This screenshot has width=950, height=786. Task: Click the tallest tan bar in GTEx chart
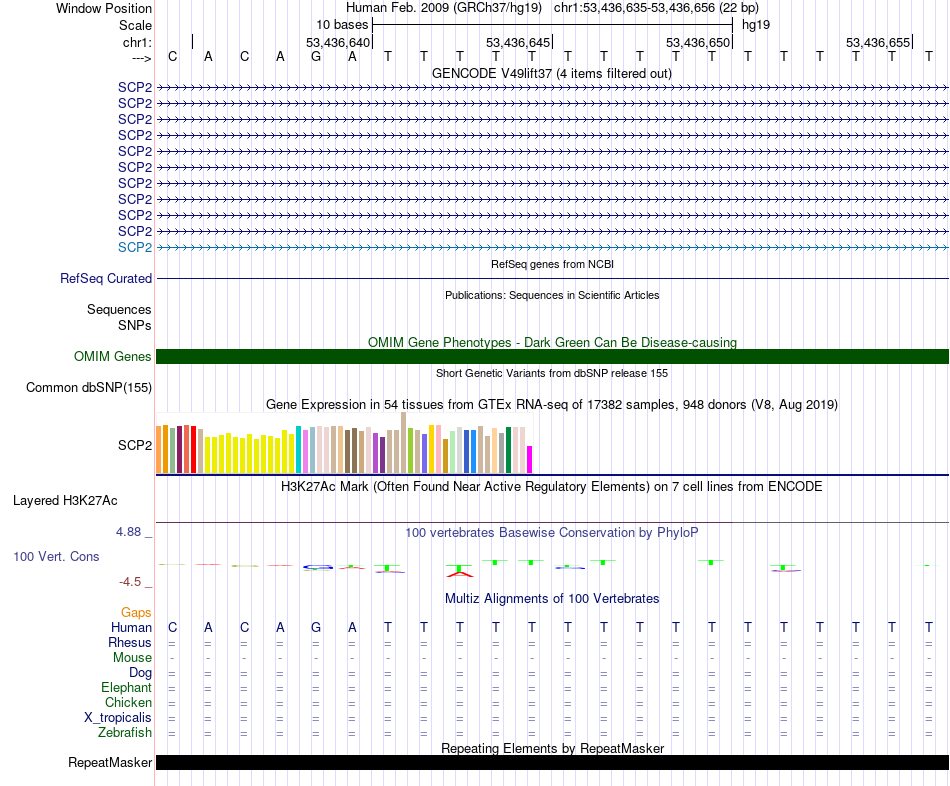404,442
